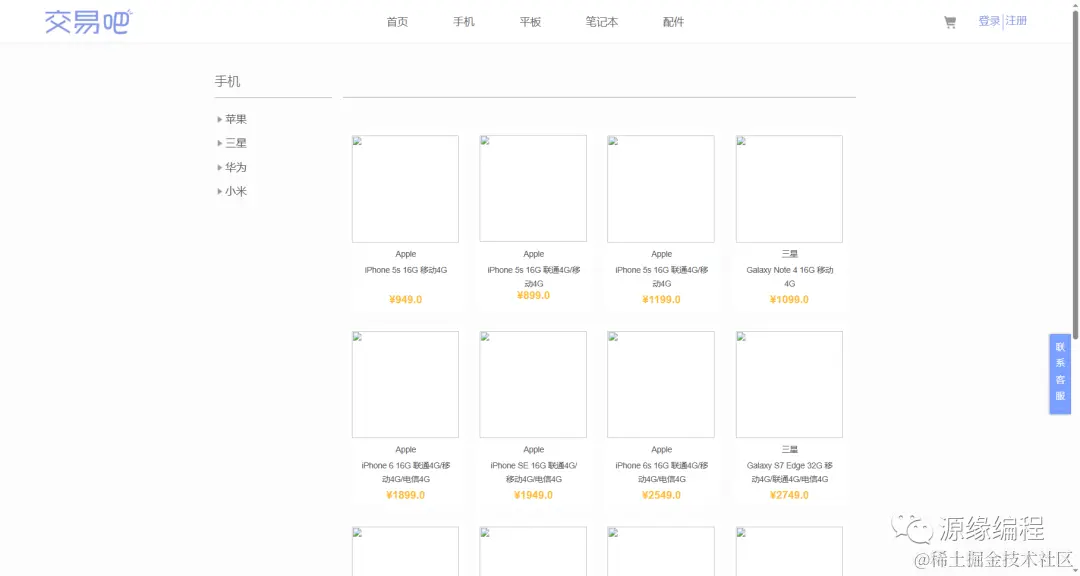Open thumbnail of iPhone 5s 16G 移动4G
Screen dimensions: 1080x576
pyautogui.click(x=405, y=189)
